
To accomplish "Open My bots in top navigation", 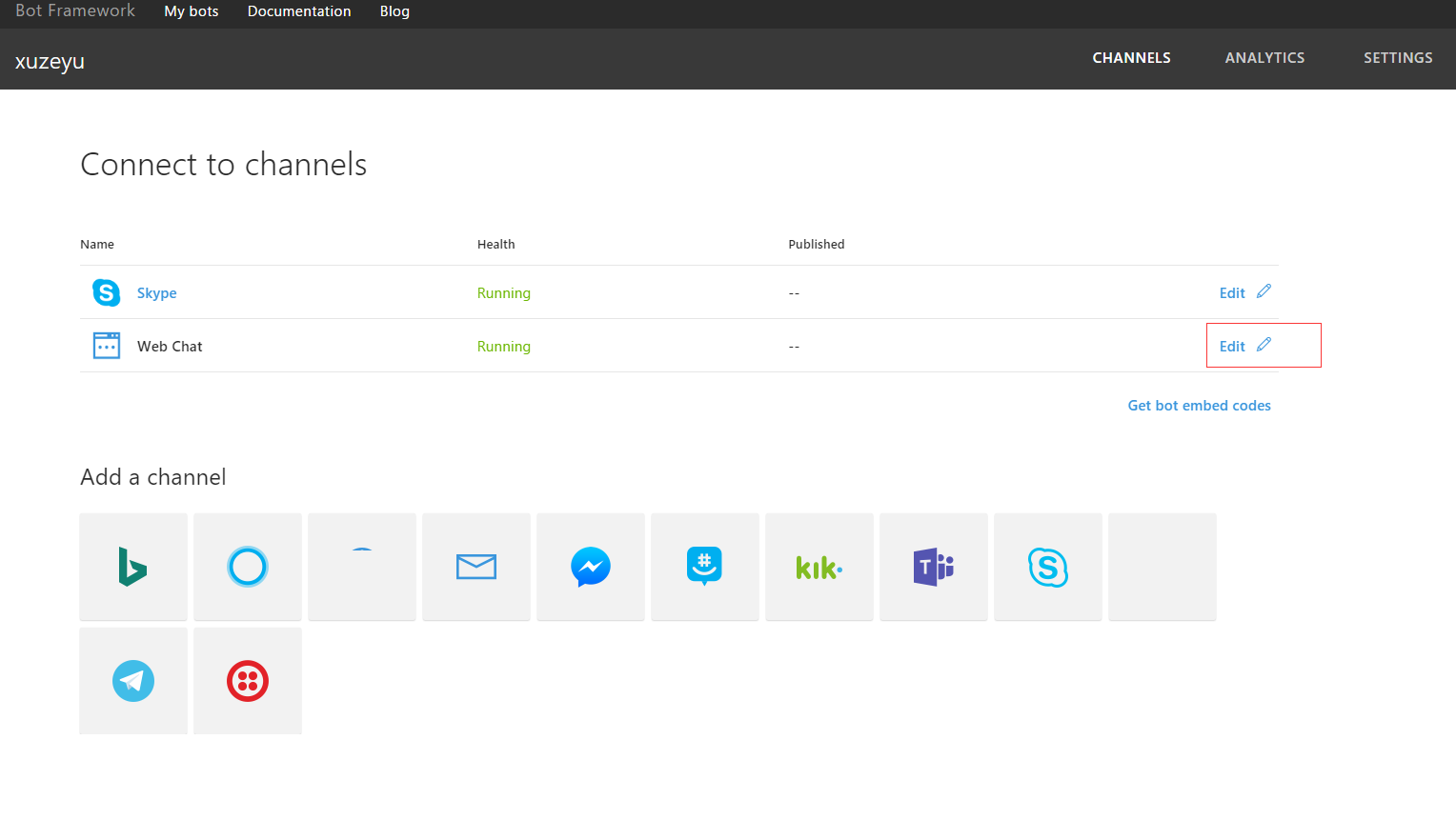I will (x=192, y=11).
